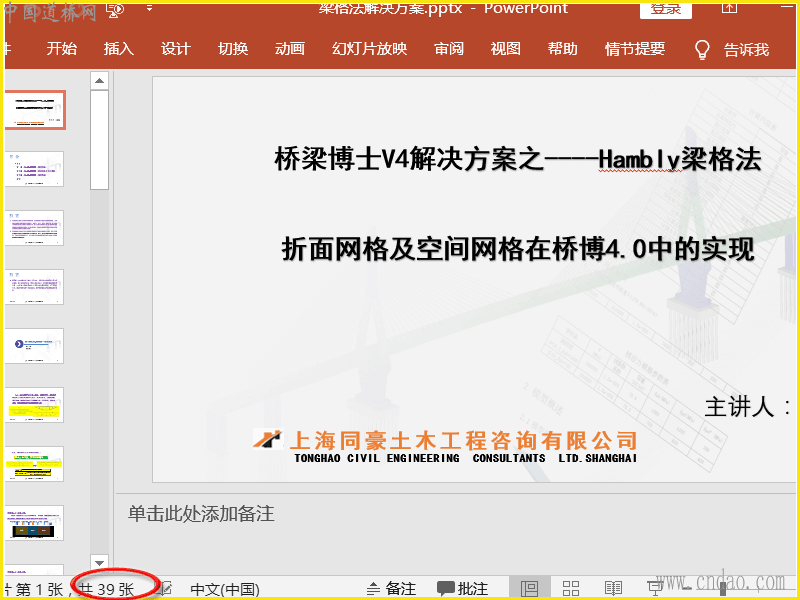
Task: Click slide title 桥梁博士V4解决方案之 Hambly梁格法
Action: coord(517,159)
